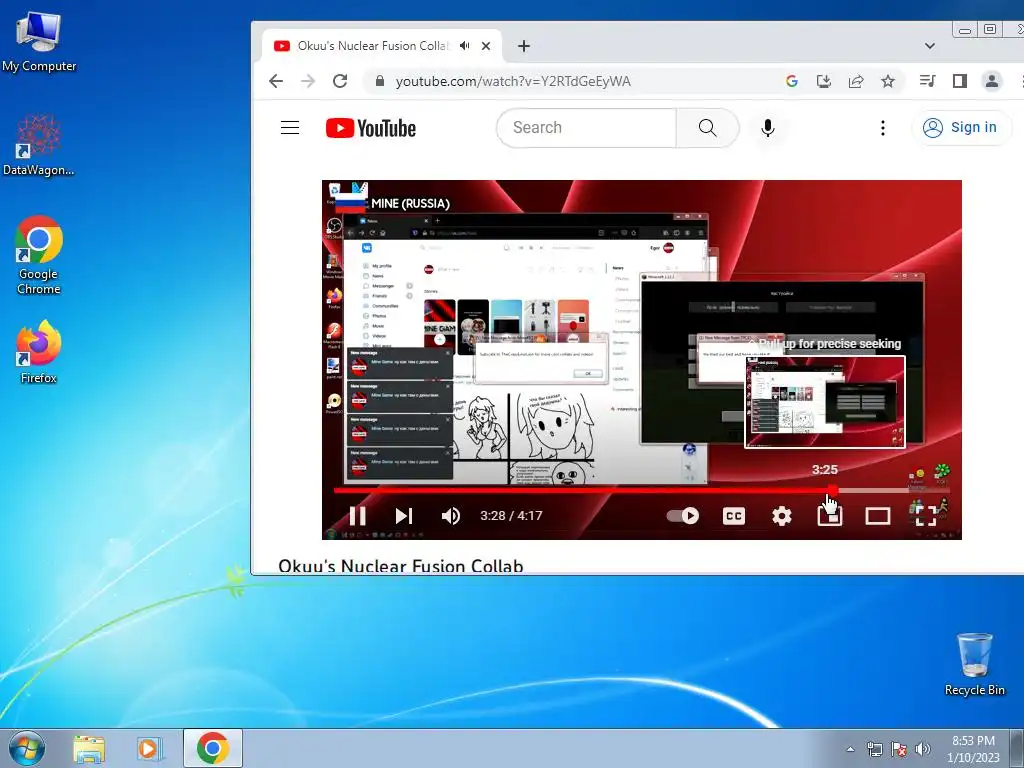Click the video title Okuu's Nuclear Fusion Collab
The height and width of the screenshot is (768, 1024).
point(400,566)
